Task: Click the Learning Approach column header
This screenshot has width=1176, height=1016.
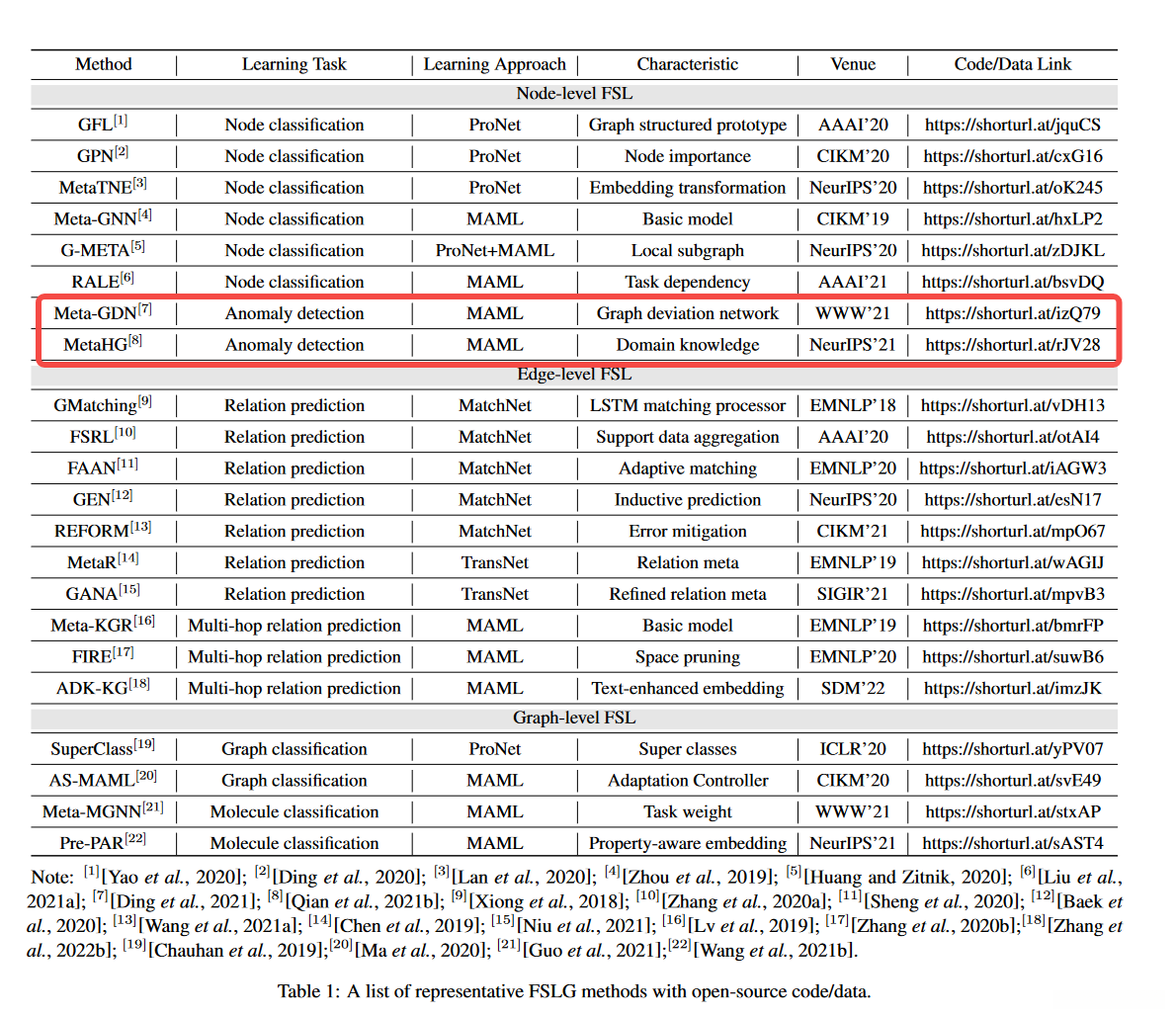Action: [494, 64]
